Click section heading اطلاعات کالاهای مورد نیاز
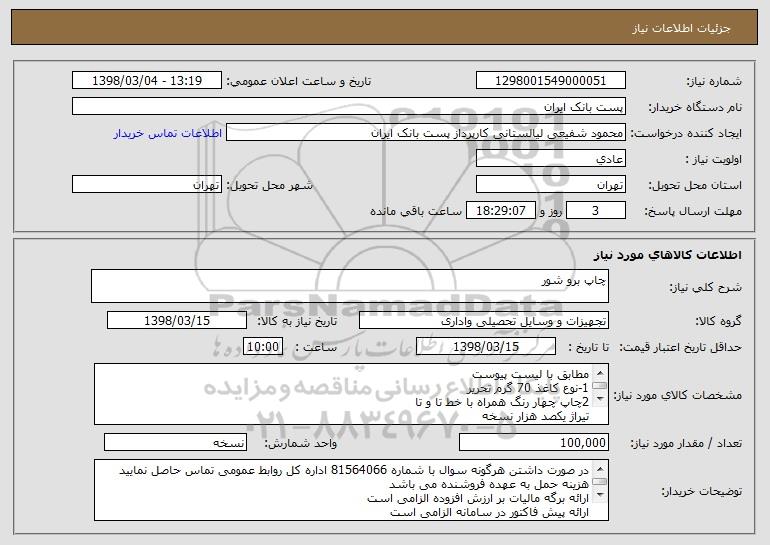770x545 pixels. pos(667,255)
